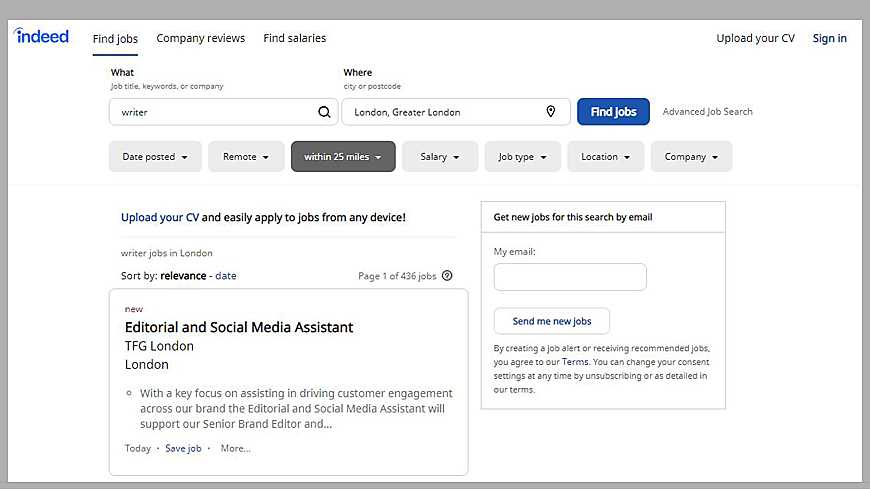Focus the My email input field
This screenshot has height=489, width=870.
(x=570, y=277)
